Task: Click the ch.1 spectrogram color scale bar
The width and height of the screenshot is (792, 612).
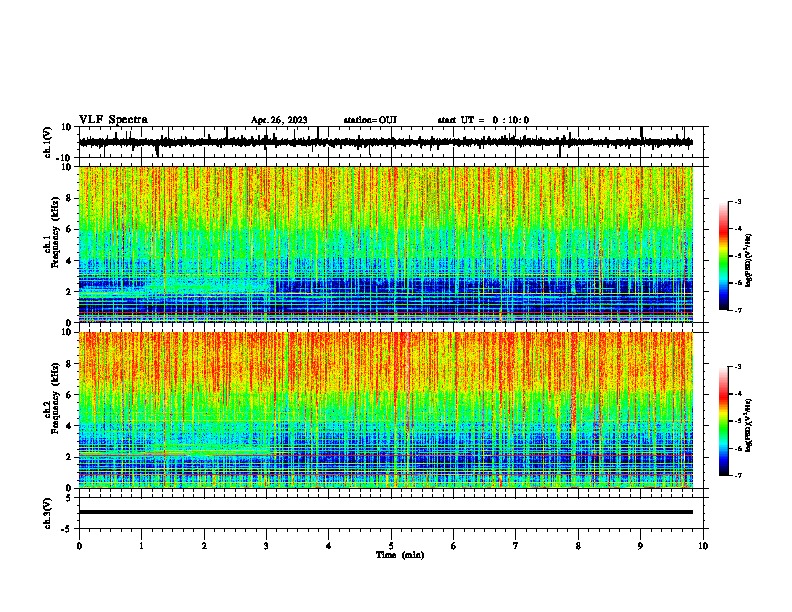Action: pyautogui.click(x=724, y=256)
